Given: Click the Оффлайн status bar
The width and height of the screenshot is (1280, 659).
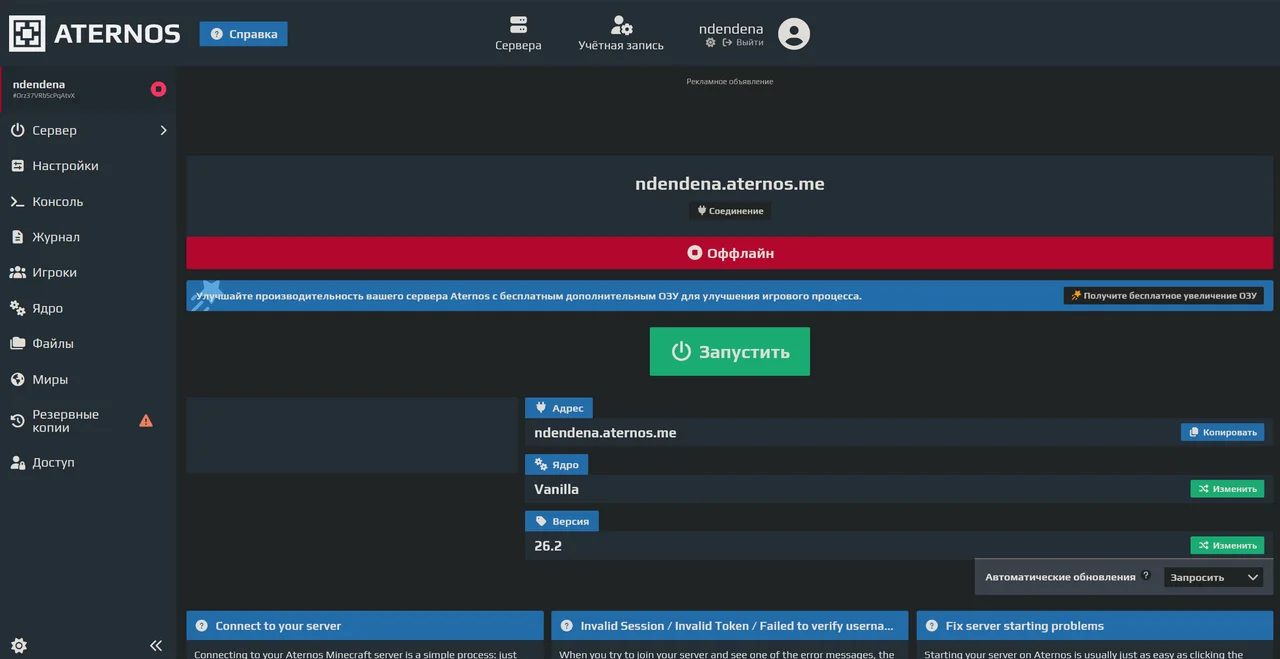Looking at the screenshot, I should point(730,253).
